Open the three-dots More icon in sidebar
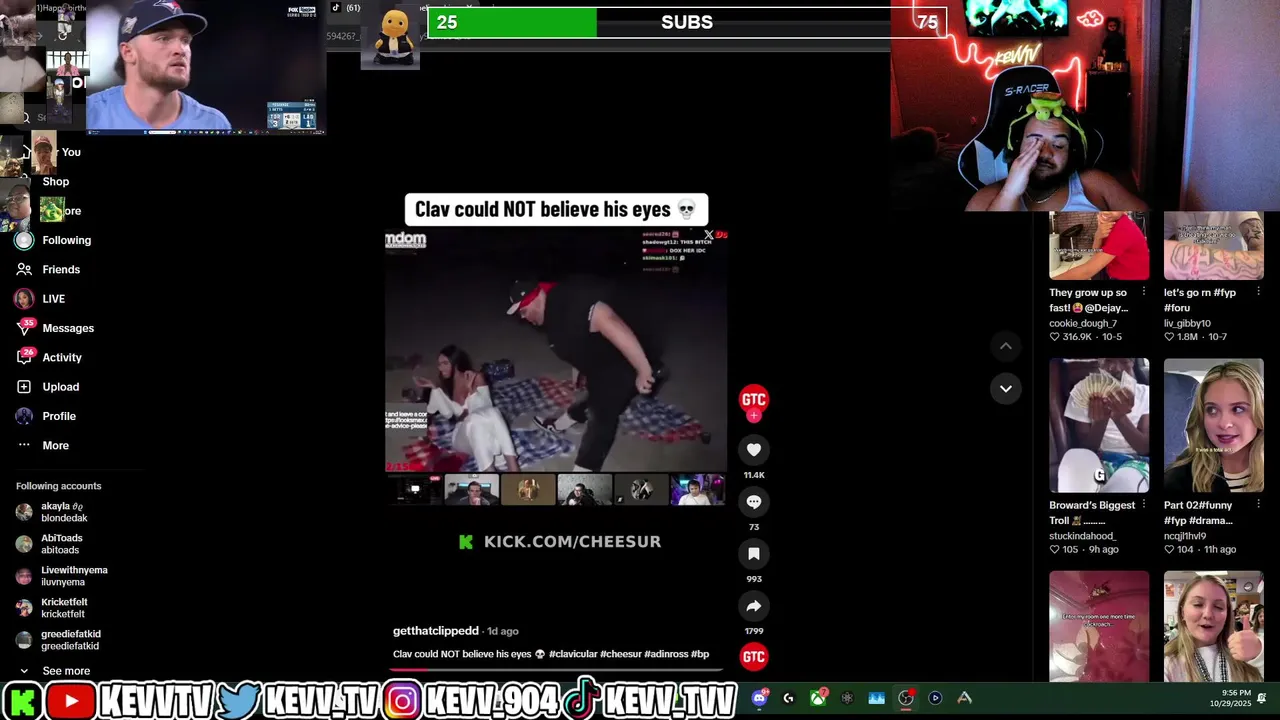The height and width of the screenshot is (720, 1280). pos(24,446)
